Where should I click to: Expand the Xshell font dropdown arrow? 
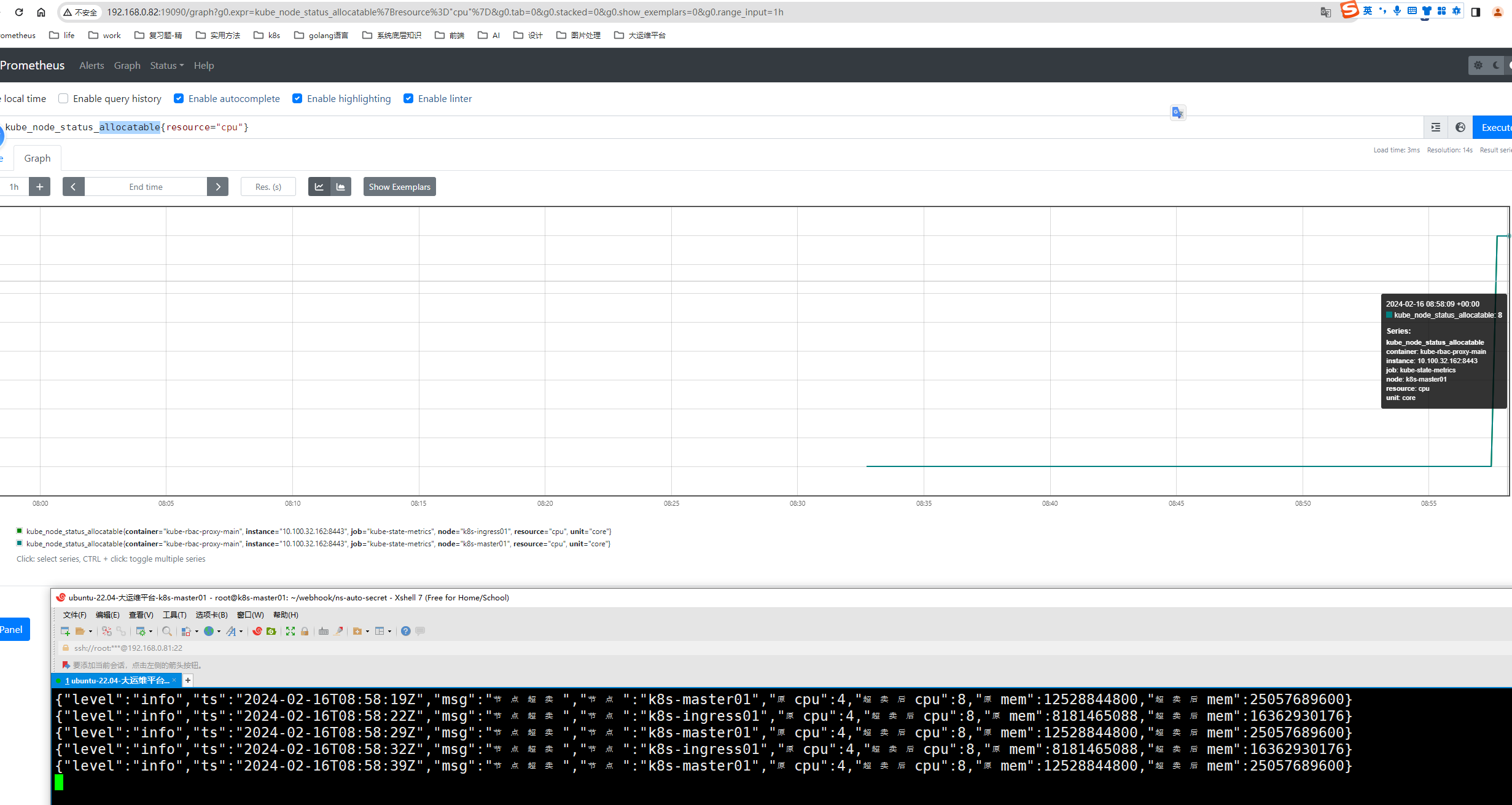click(241, 631)
